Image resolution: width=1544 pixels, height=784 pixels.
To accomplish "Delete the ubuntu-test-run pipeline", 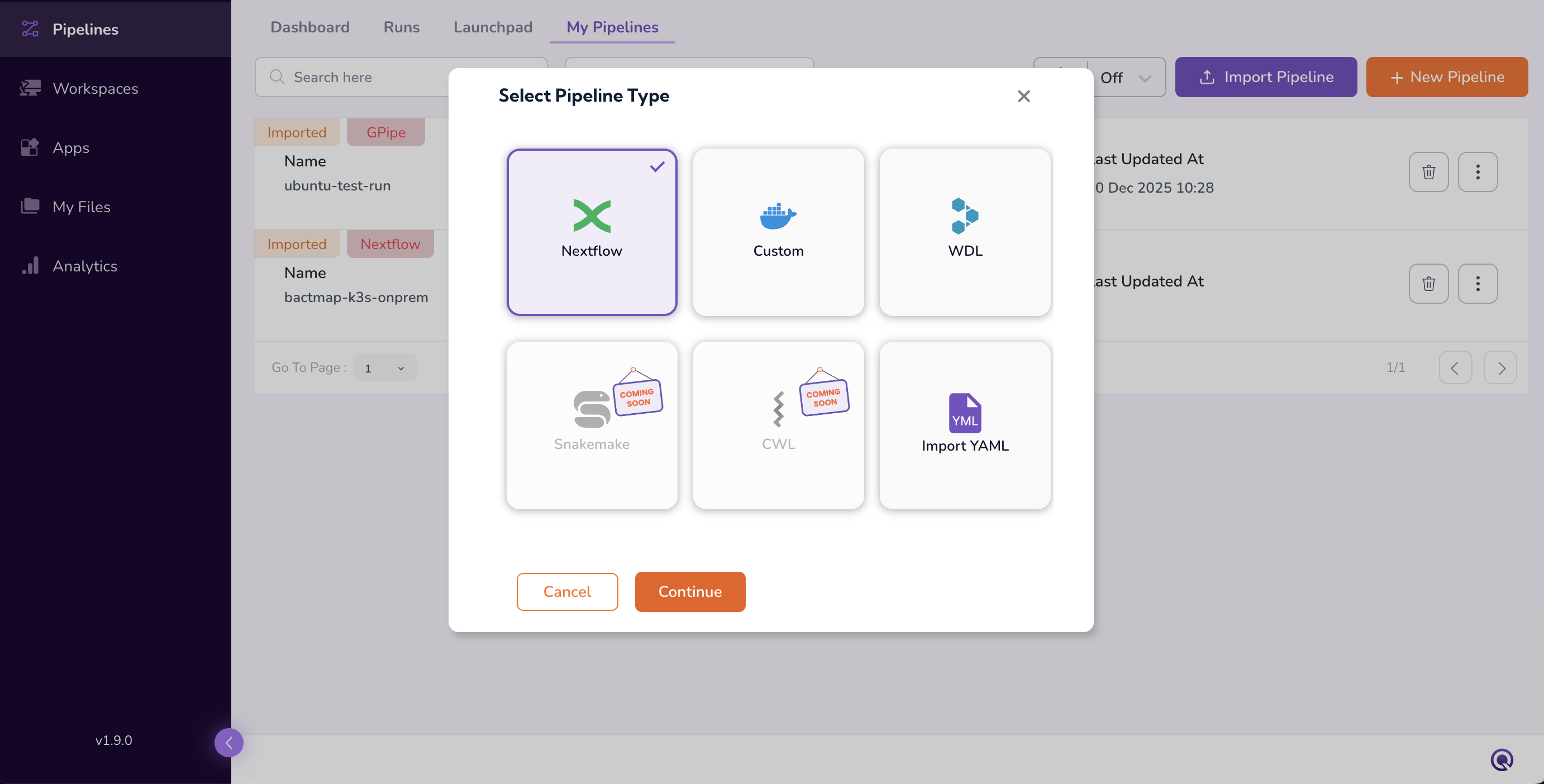I will pyautogui.click(x=1428, y=172).
